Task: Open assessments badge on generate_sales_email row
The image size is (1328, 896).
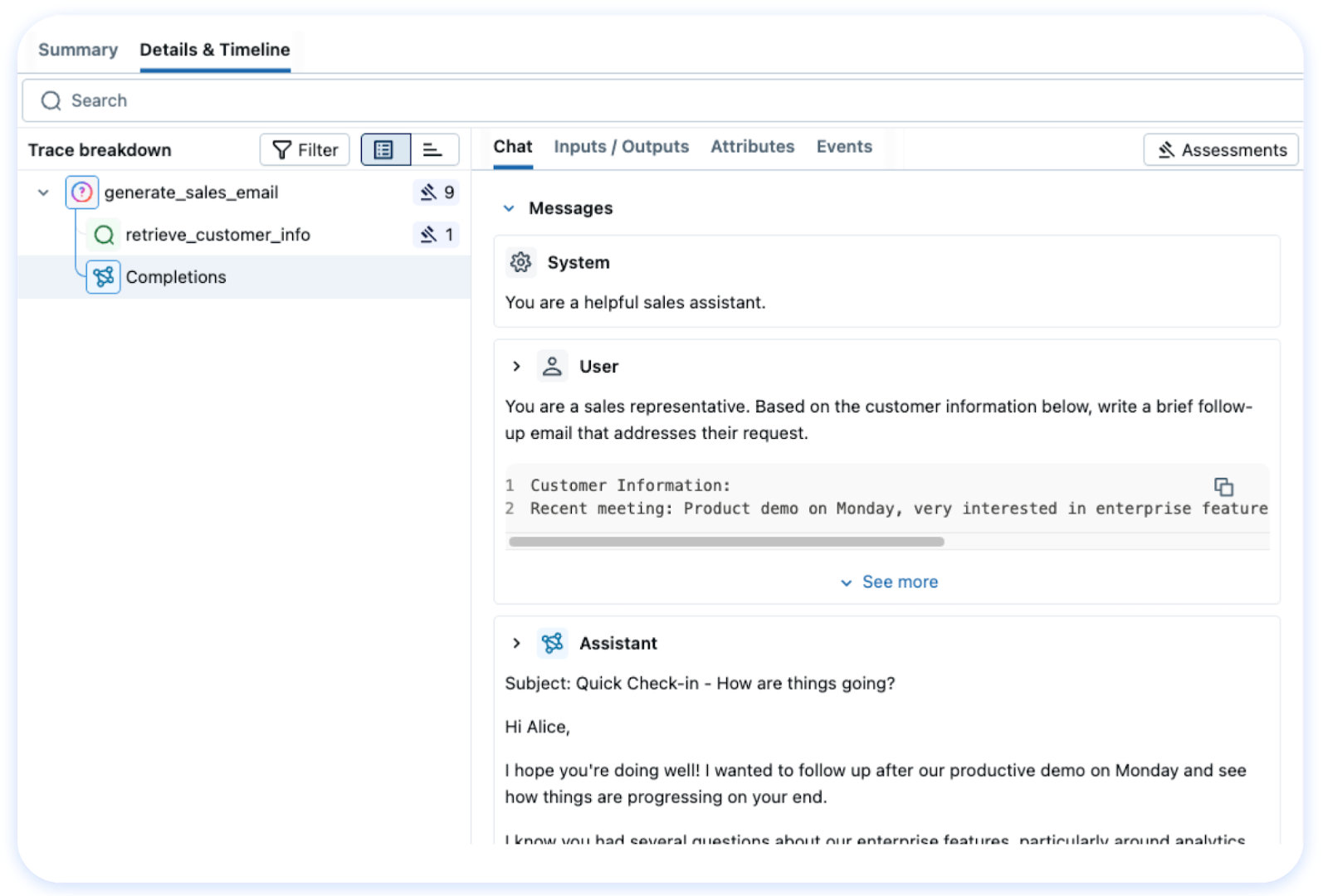Action: pos(437,192)
